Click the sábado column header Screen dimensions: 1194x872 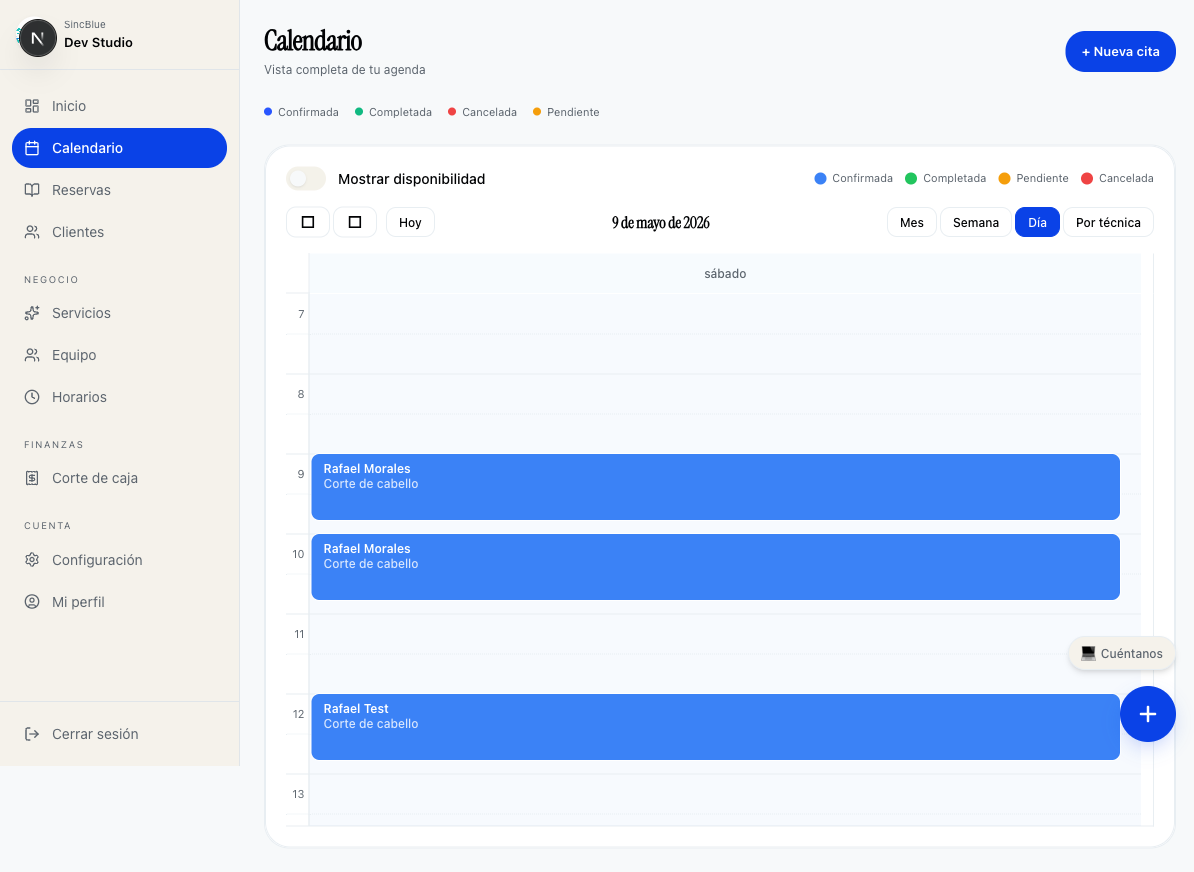725,273
